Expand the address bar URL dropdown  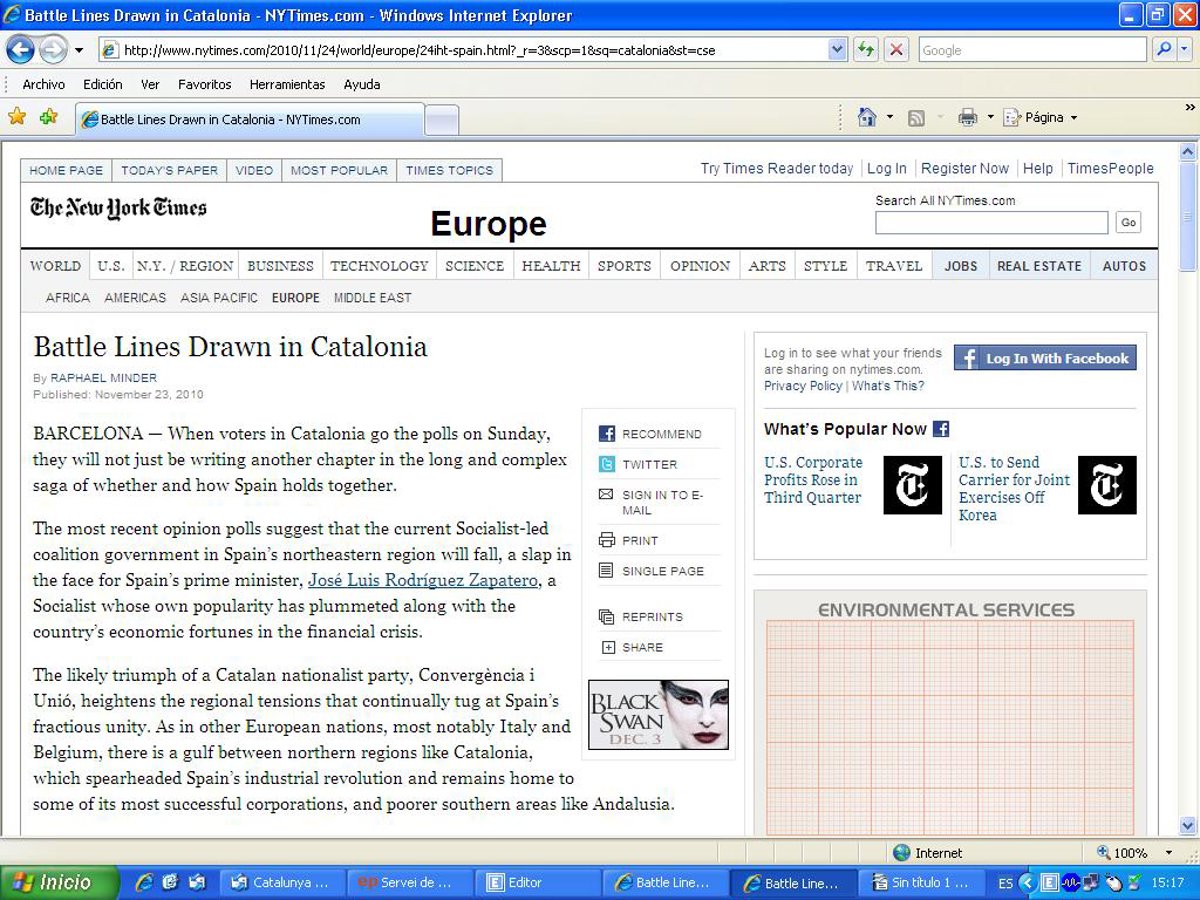click(838, 50)
